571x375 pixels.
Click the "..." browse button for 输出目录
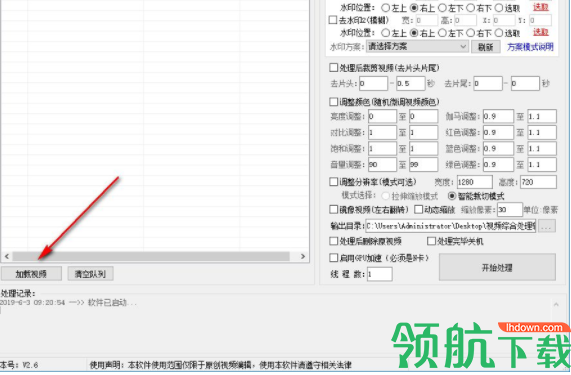click(x=547, y=226)
